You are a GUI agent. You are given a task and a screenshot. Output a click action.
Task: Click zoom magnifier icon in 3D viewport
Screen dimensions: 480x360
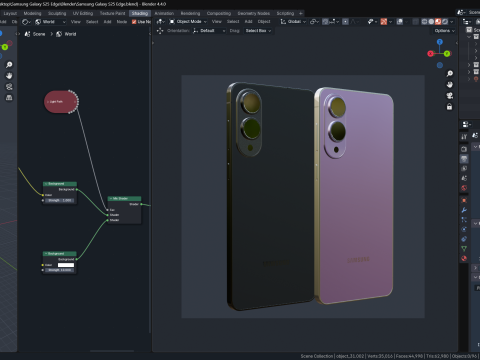(x=449, y=73)
